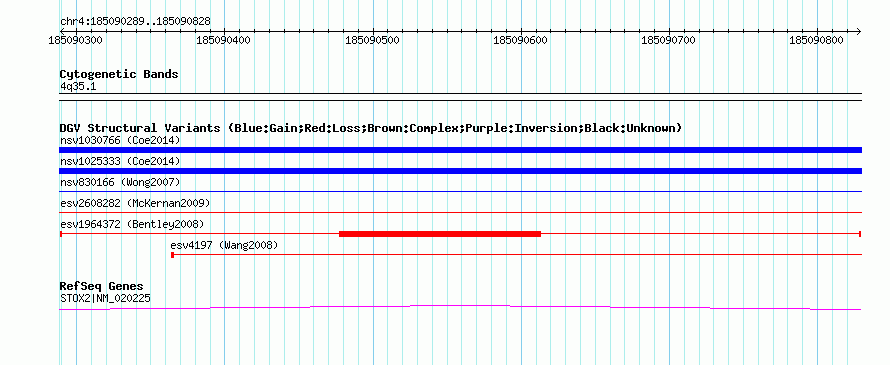Open variant esv4197 (Wang2008) label
Viewport: 890px width, 365px height.
click(224, 245)
